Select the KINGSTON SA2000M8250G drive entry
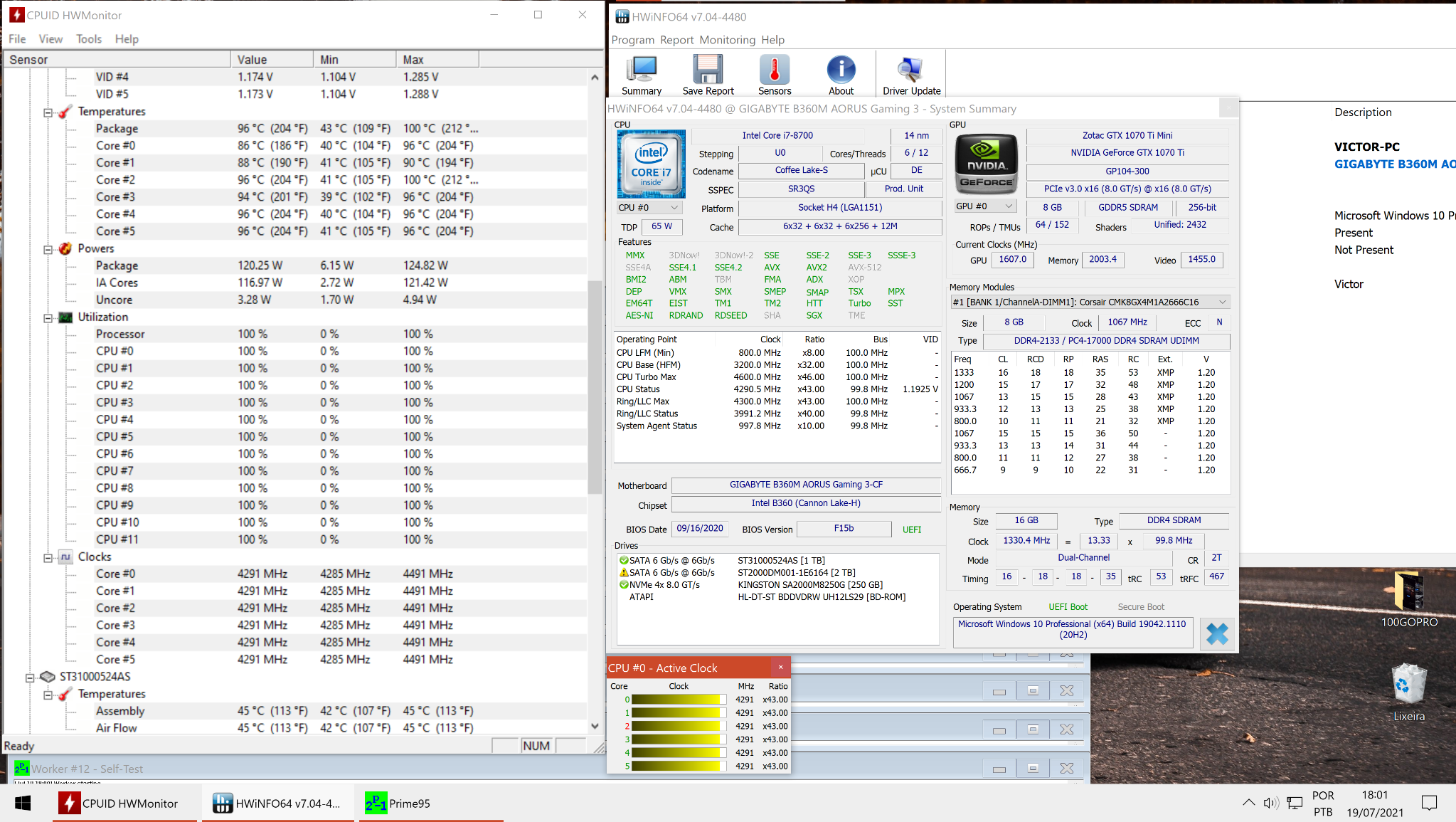This screenshot has width=1456, height=822. click(751, 585)
